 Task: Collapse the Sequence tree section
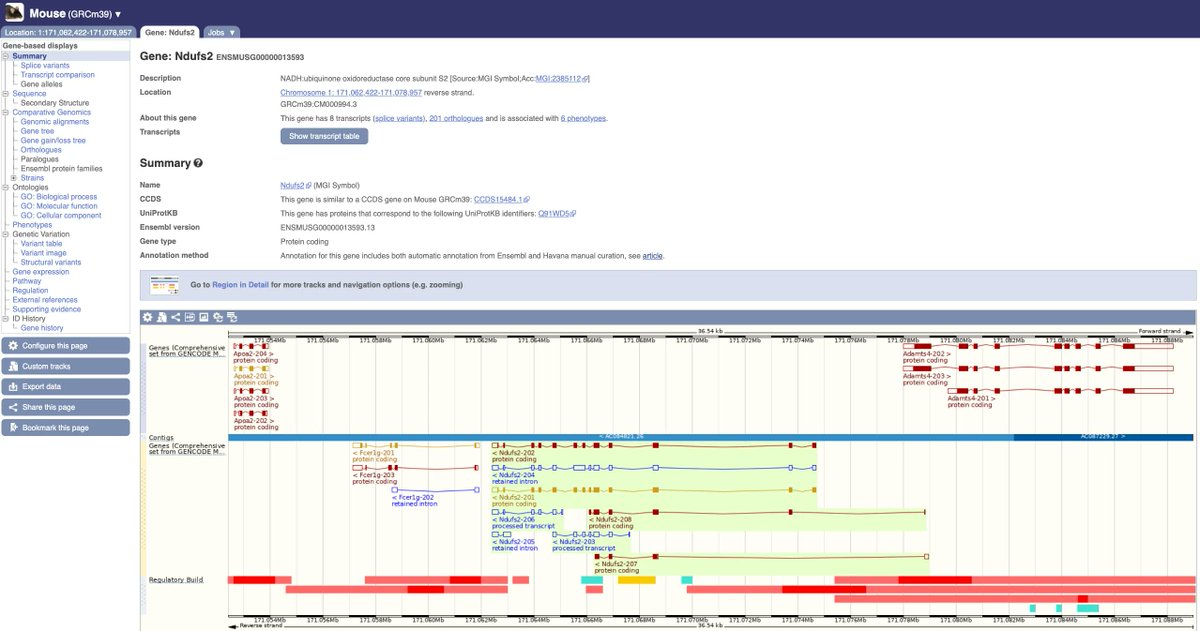tap(5, 93)
